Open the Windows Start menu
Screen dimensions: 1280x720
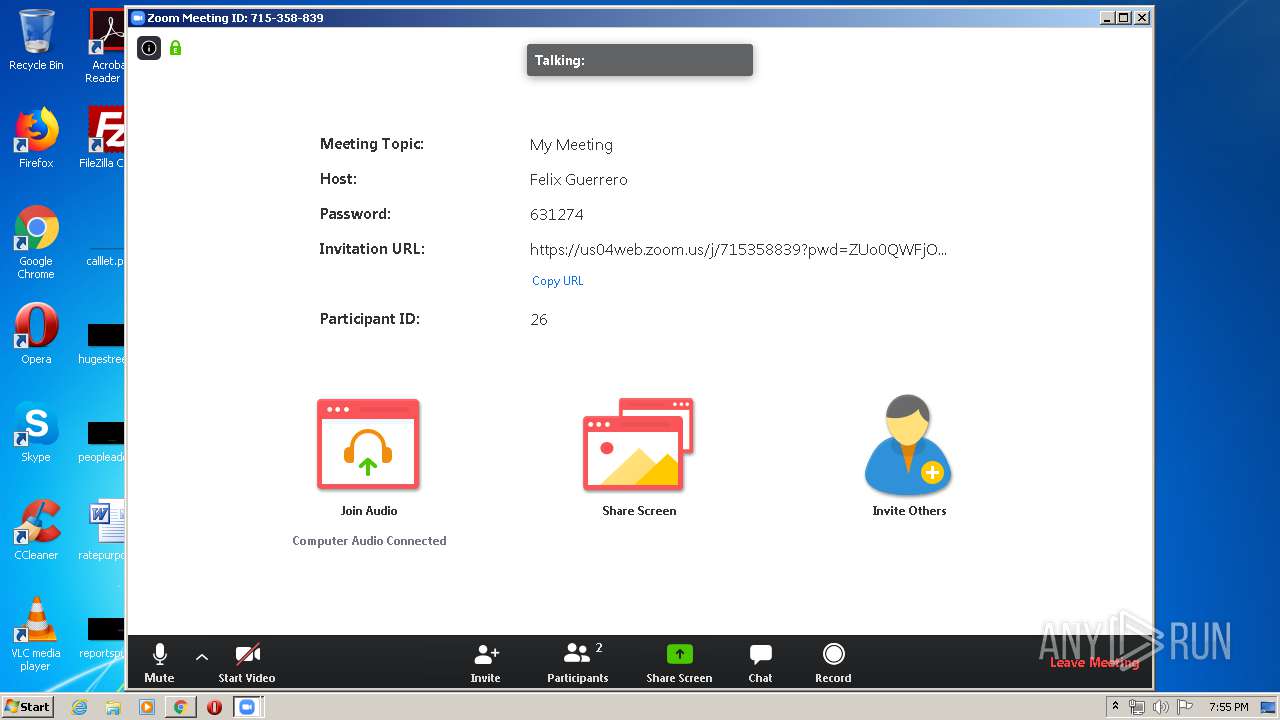[28, 707]
